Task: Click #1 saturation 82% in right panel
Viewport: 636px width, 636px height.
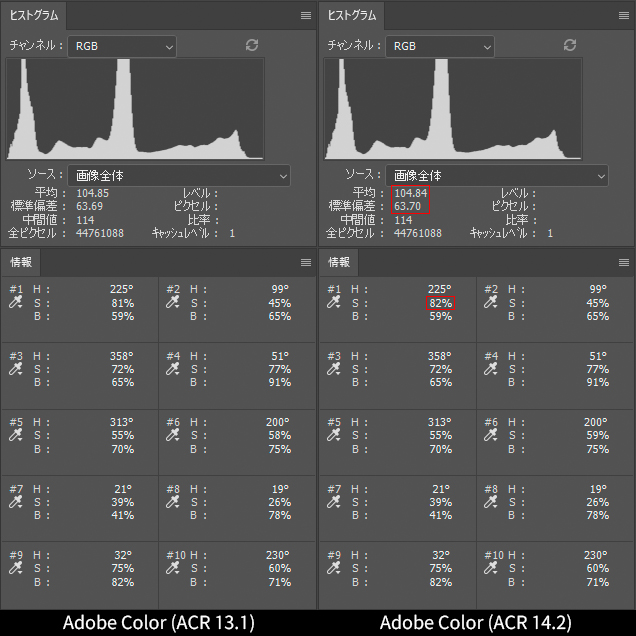Action: [440, 303]
